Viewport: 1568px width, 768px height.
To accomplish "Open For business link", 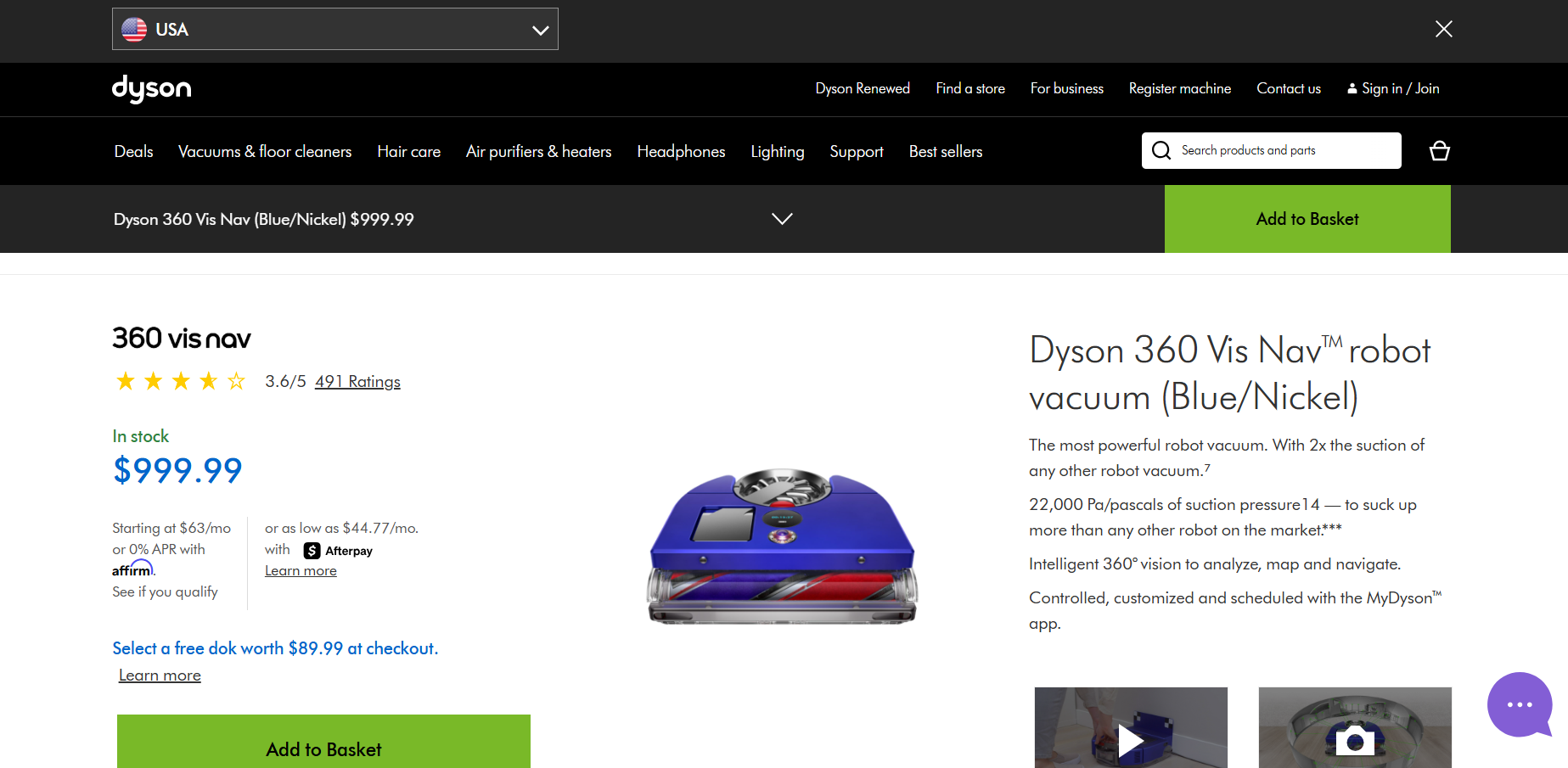I will pos(1067,88).
